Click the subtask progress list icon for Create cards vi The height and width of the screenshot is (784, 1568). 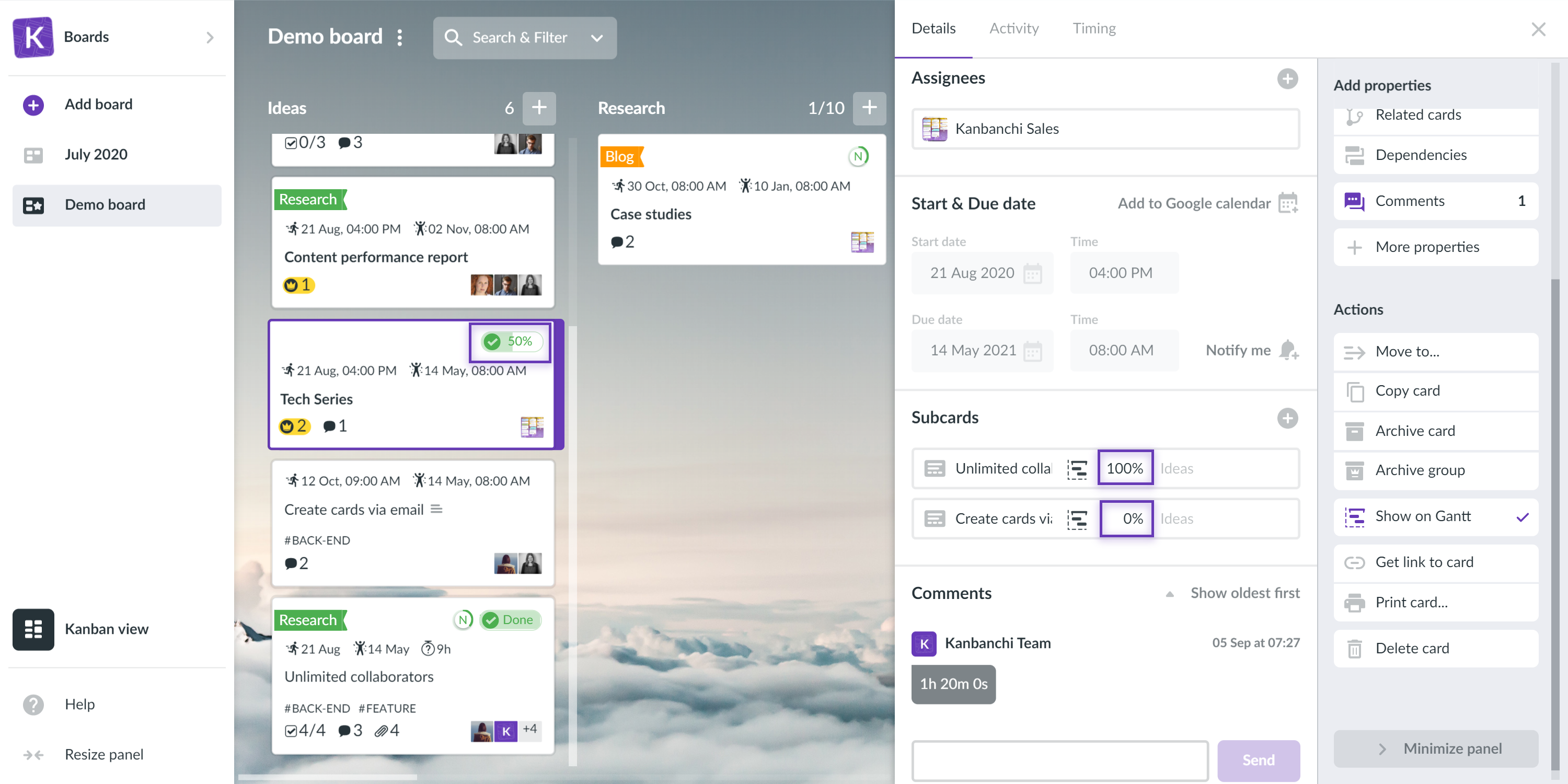coord(1078,518)
